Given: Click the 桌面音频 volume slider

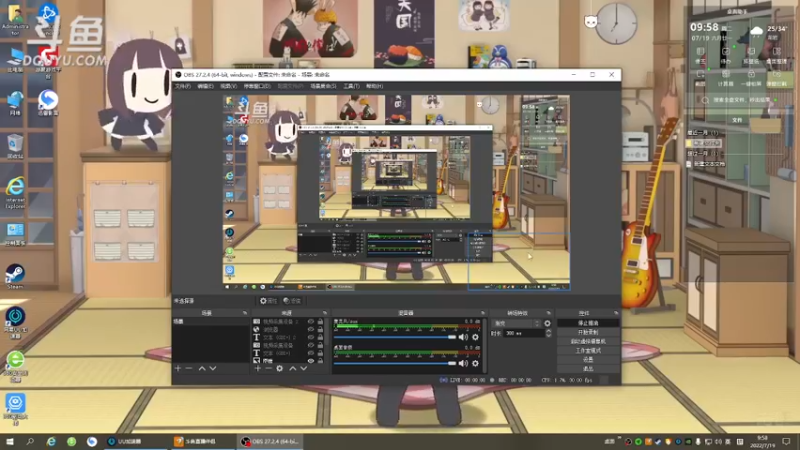Looking at the screenshot, I should point(395,363).
